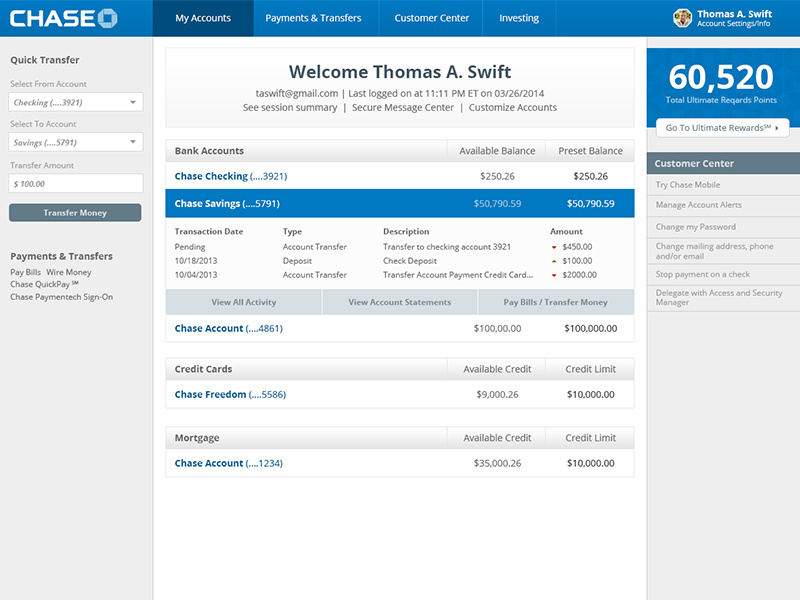Screen dimensions: 800x600
Task: Click View All Activity button
Action: click(x=243, y=302)
